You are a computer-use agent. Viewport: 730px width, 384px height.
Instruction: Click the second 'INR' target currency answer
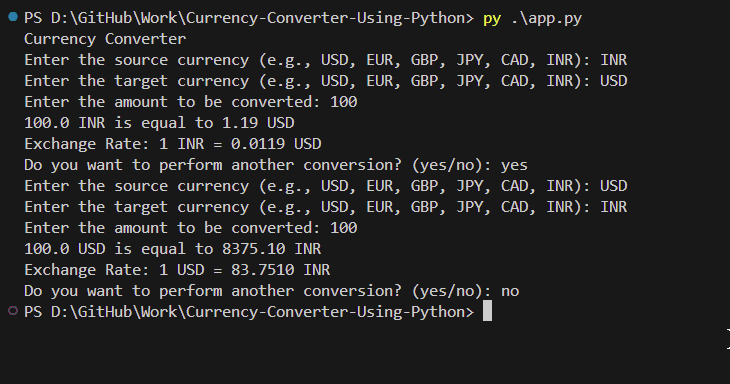(613, 207)
